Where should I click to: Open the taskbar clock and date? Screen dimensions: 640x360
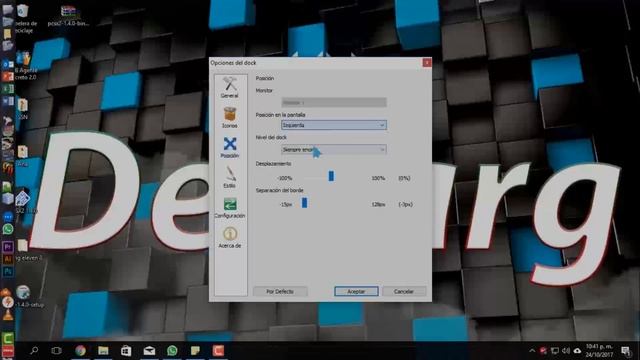click(599, 351)
